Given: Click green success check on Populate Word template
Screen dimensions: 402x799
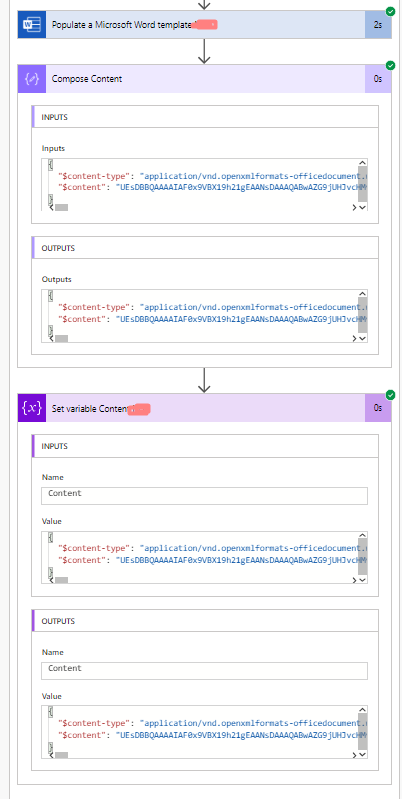Looking at the screenshot, I should pyautogui.click(x=390, y=11).
